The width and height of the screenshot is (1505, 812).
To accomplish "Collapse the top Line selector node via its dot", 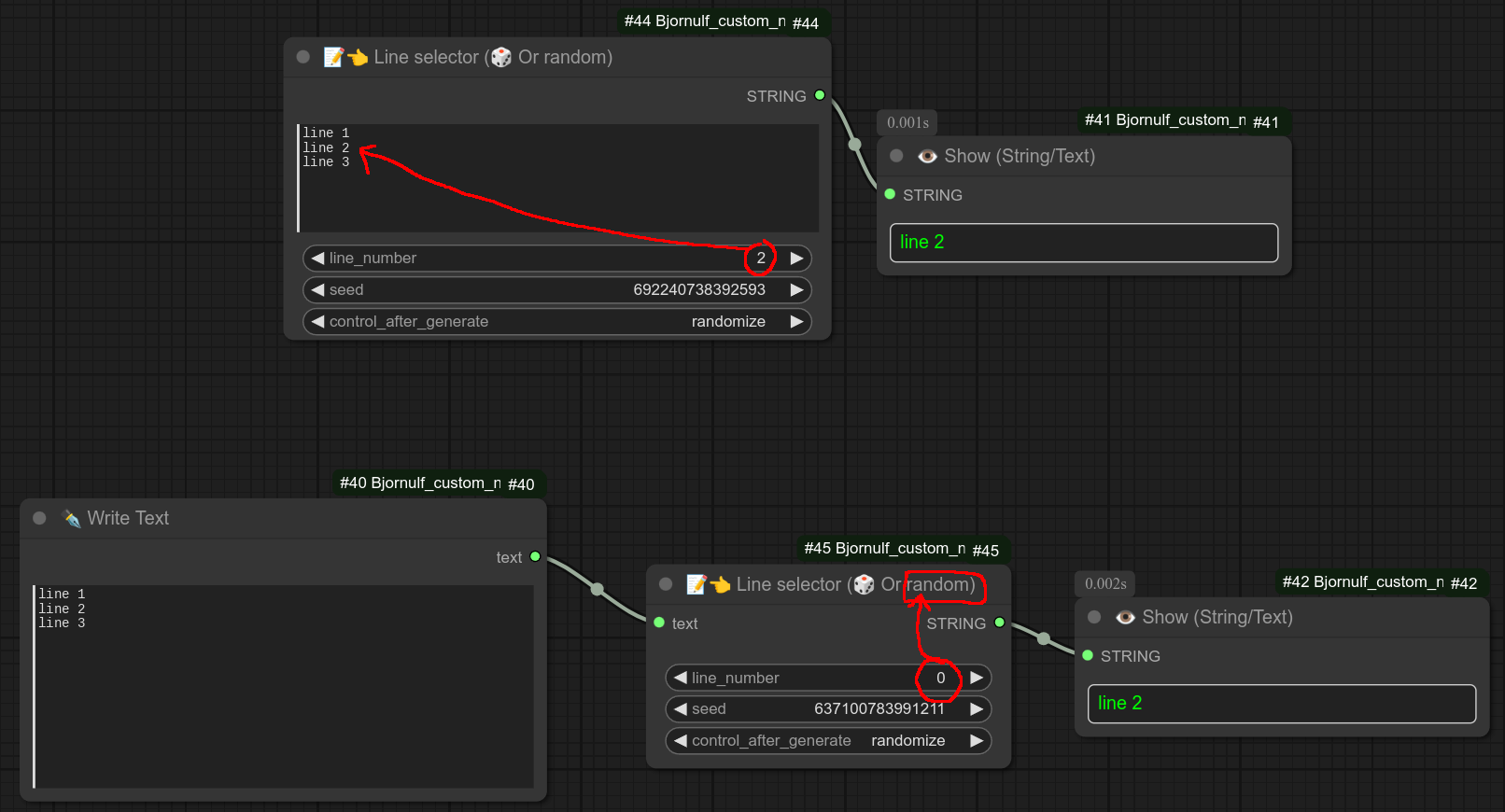I will [303, 57].
